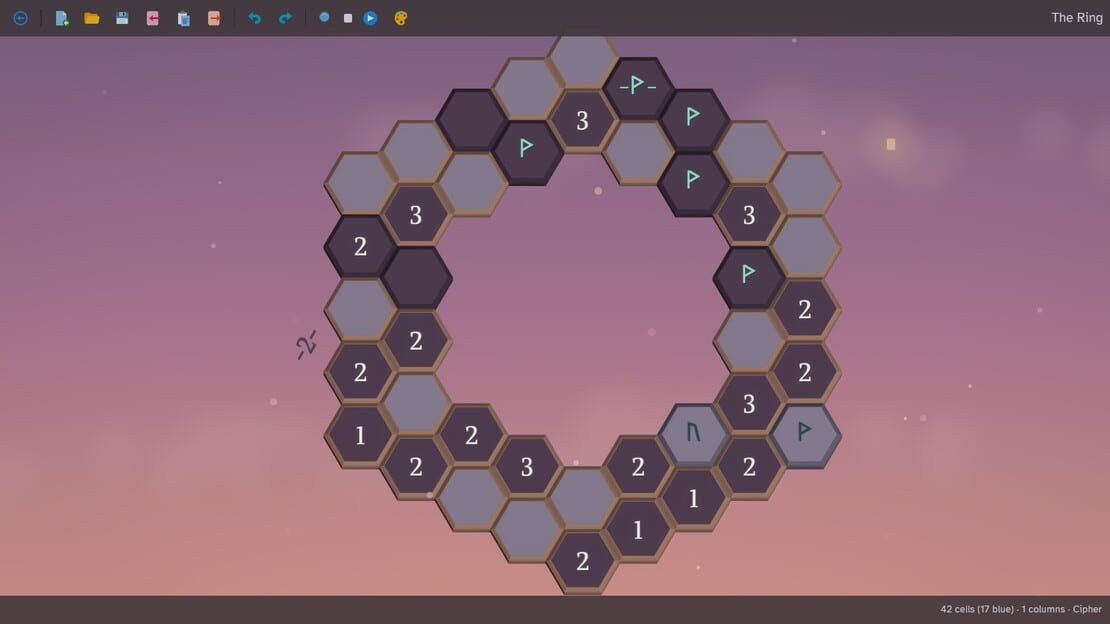This screenshot has width=1110, height=624.
Task: Click the pink left-arrow import icon
Action: [x=152, y=18]
